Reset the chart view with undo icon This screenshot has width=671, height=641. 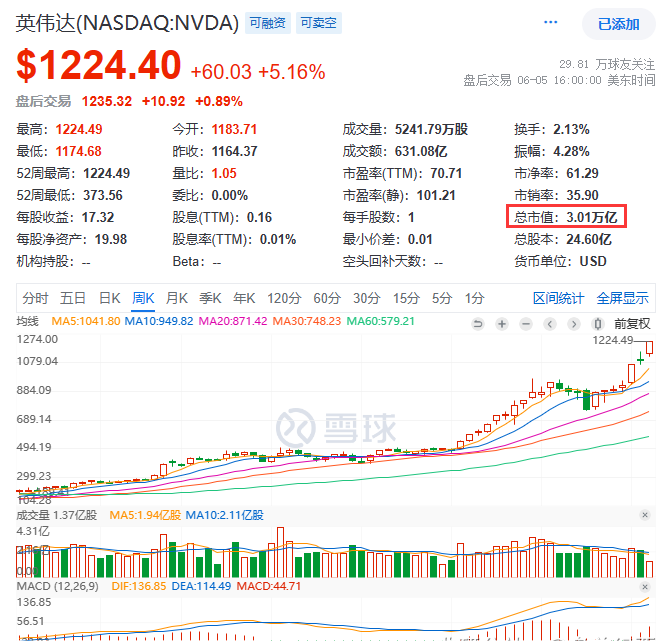478,324
